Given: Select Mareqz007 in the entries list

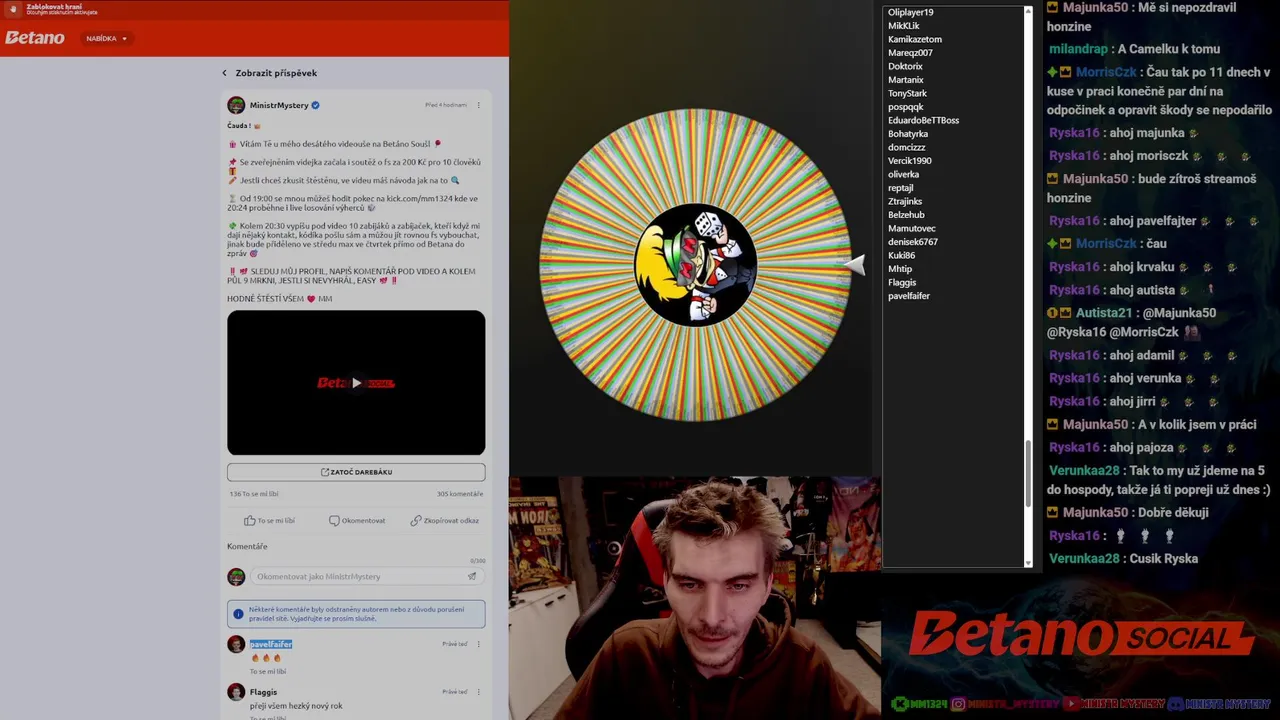Looking at the screenshot, I should (910, 53).
